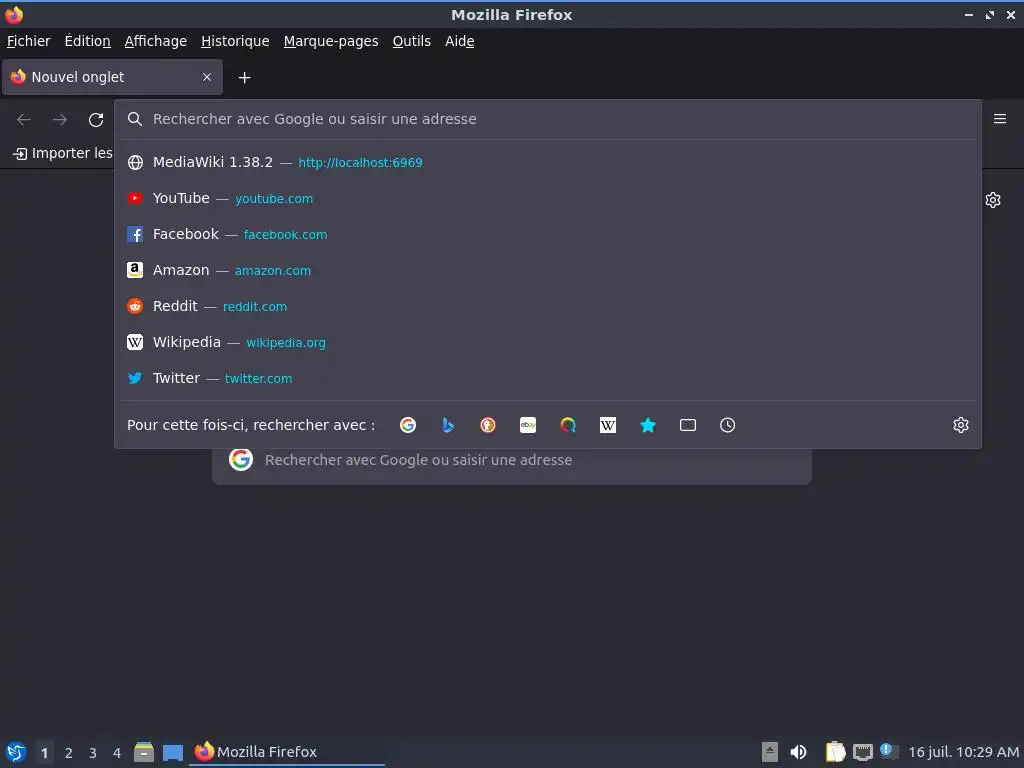Show desktop using the blue taskbar icon

tap(173, 752)
